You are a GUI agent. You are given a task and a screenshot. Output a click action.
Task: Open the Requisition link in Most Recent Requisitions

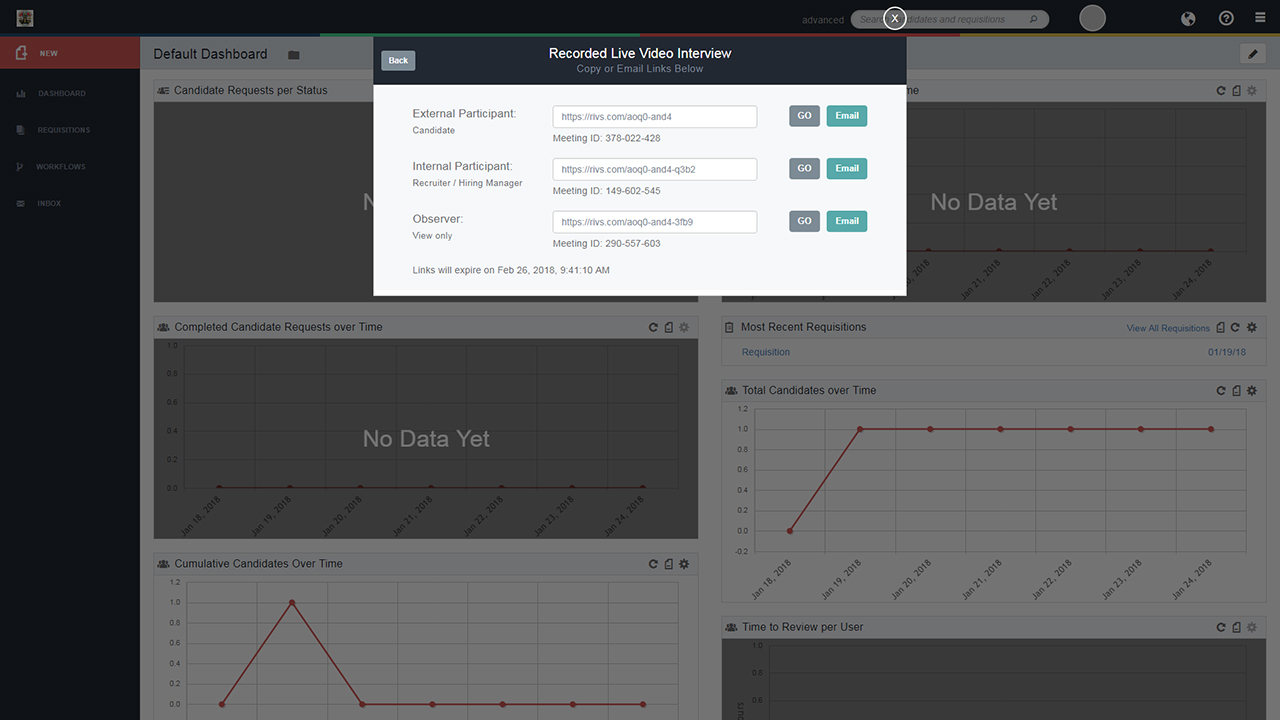pyautogui.click(x=766, y=352)
